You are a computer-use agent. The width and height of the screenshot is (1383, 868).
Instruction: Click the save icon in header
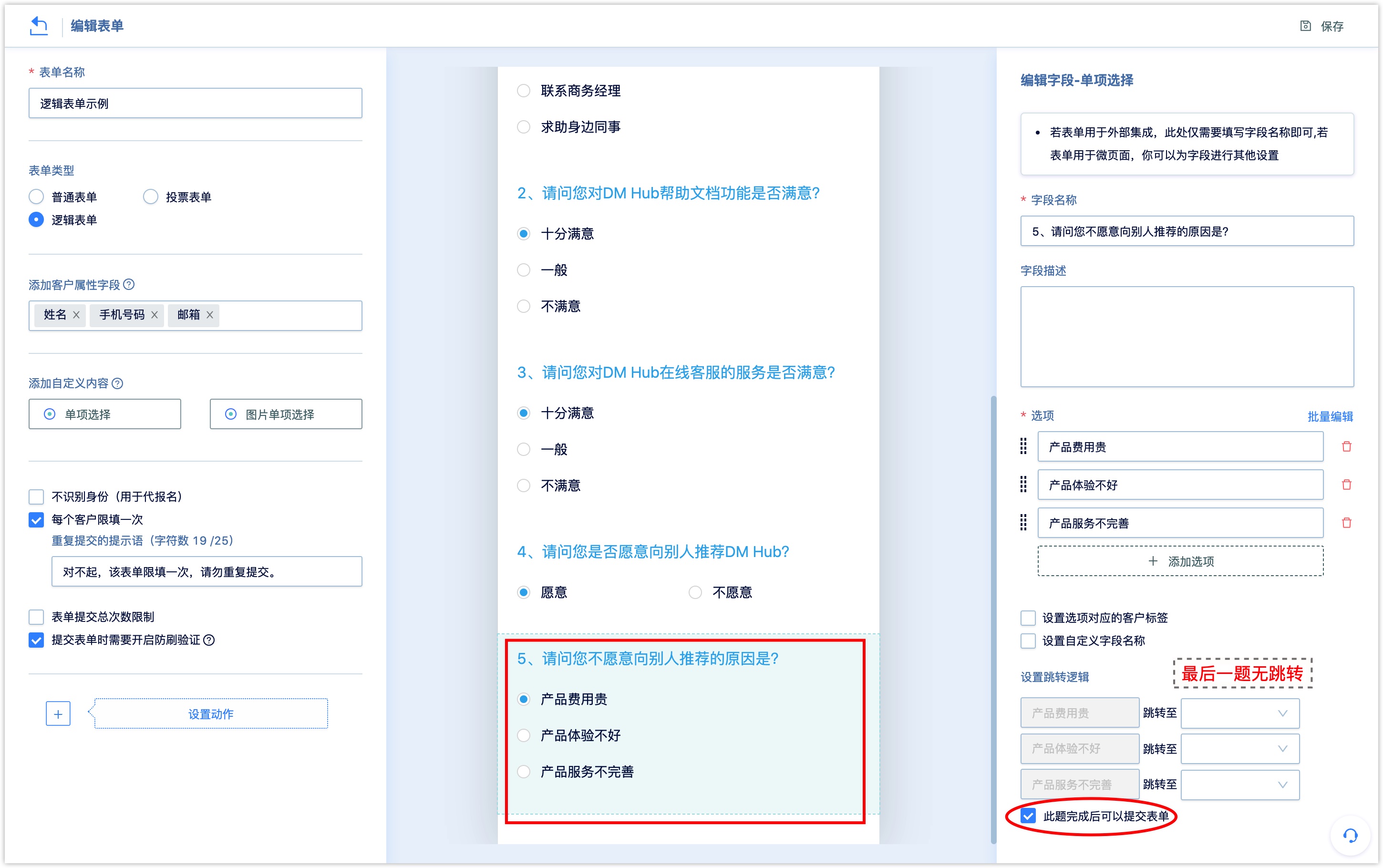click(1305, 26)
